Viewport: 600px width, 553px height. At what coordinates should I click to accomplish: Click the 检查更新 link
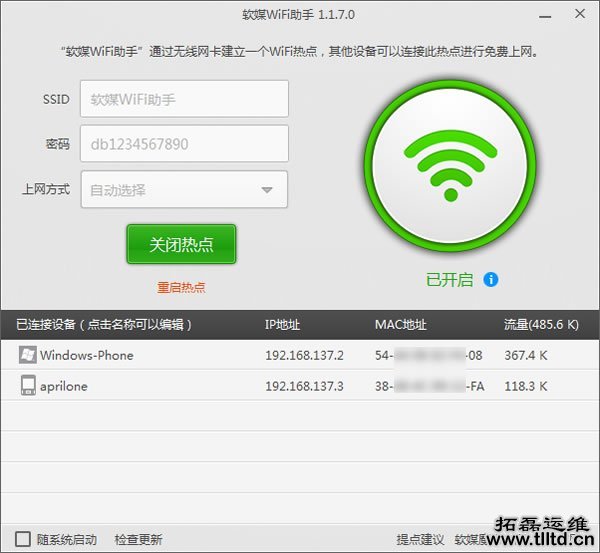click(139, 540)
